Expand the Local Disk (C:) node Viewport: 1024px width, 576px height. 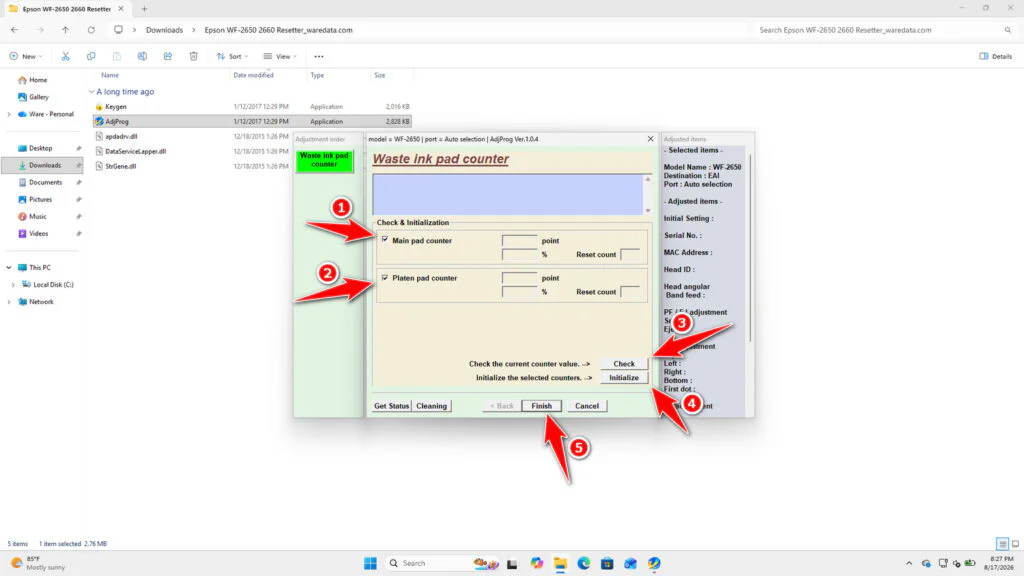point(13,285)
